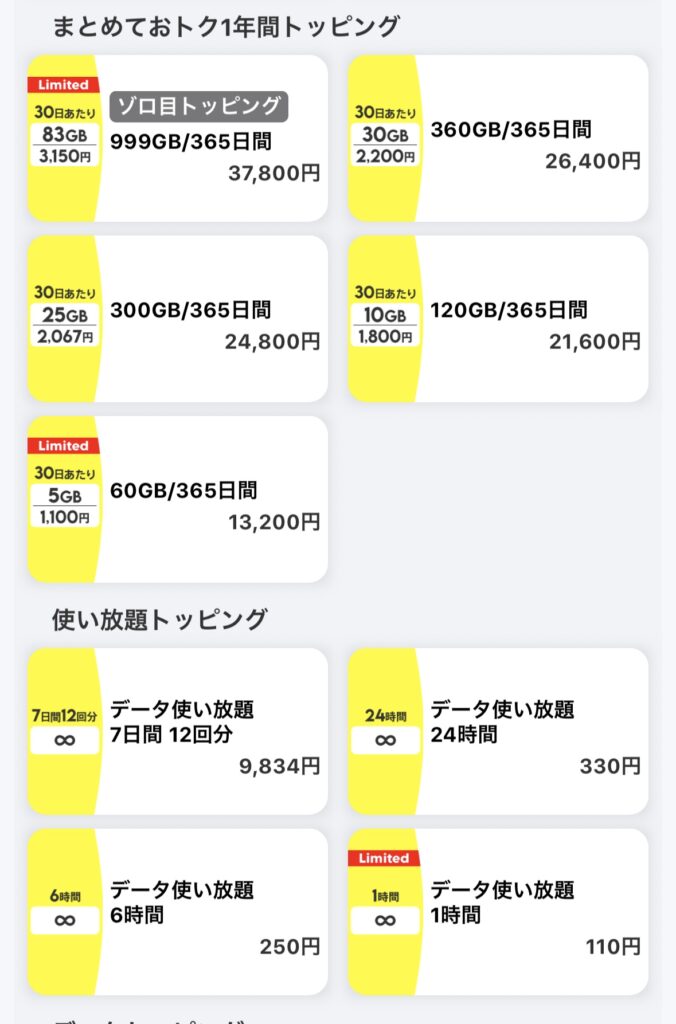Tap the 83GB 3,150円 yellow badge icon
676x1024 pixels.
(65, 135)
